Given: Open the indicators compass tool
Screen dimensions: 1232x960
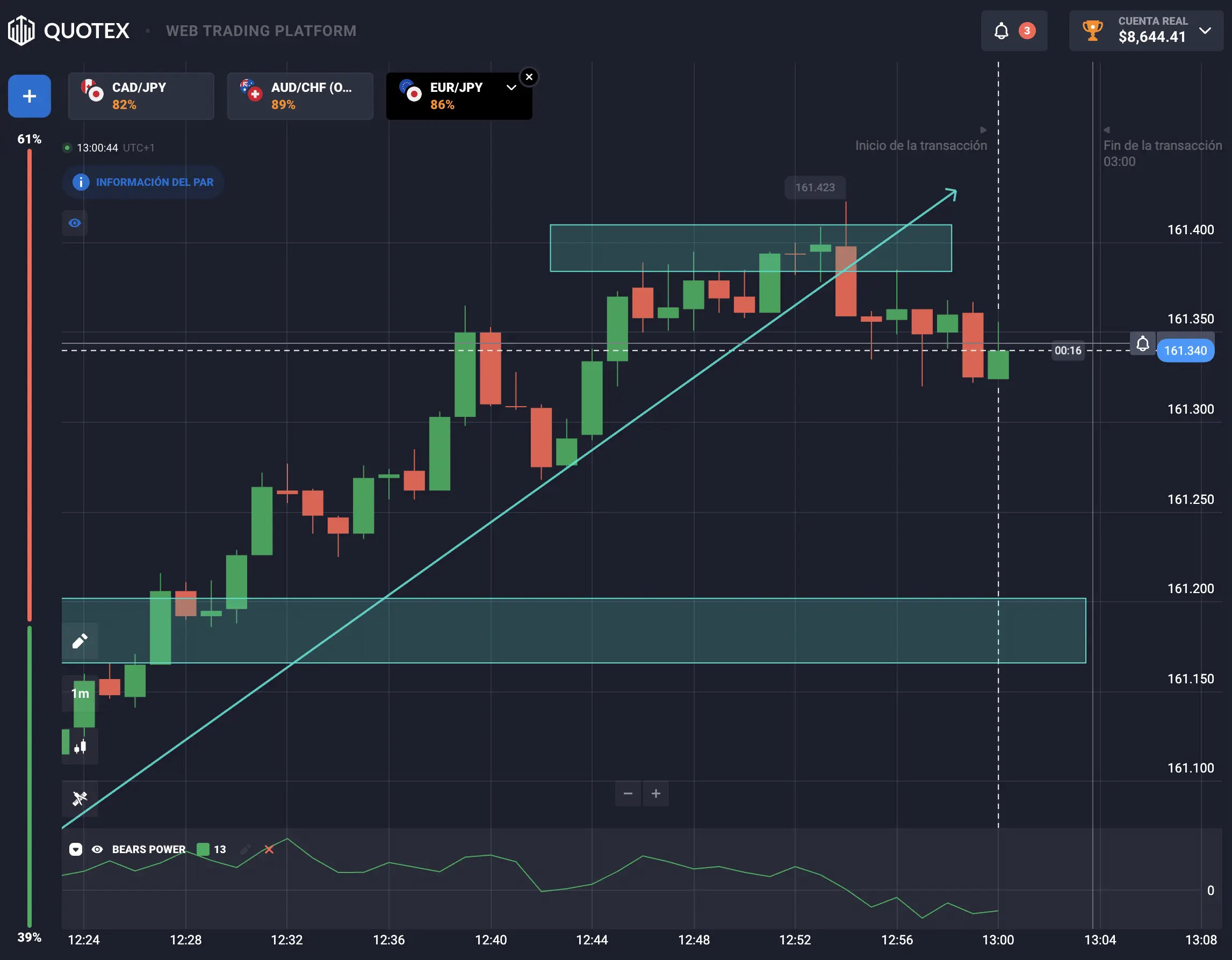Looking at the screenshot, I should tap(80, 798).
